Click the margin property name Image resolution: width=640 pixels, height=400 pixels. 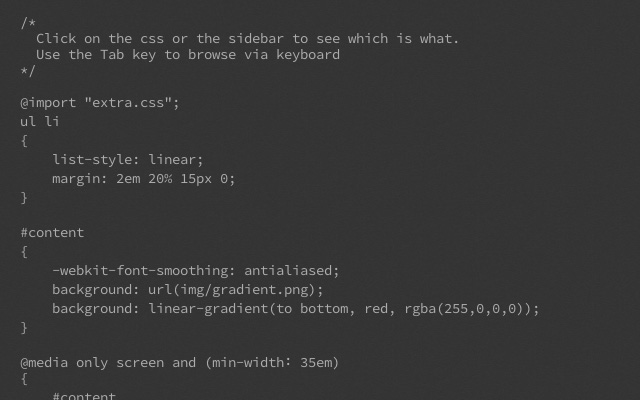(x=76, y=179)
